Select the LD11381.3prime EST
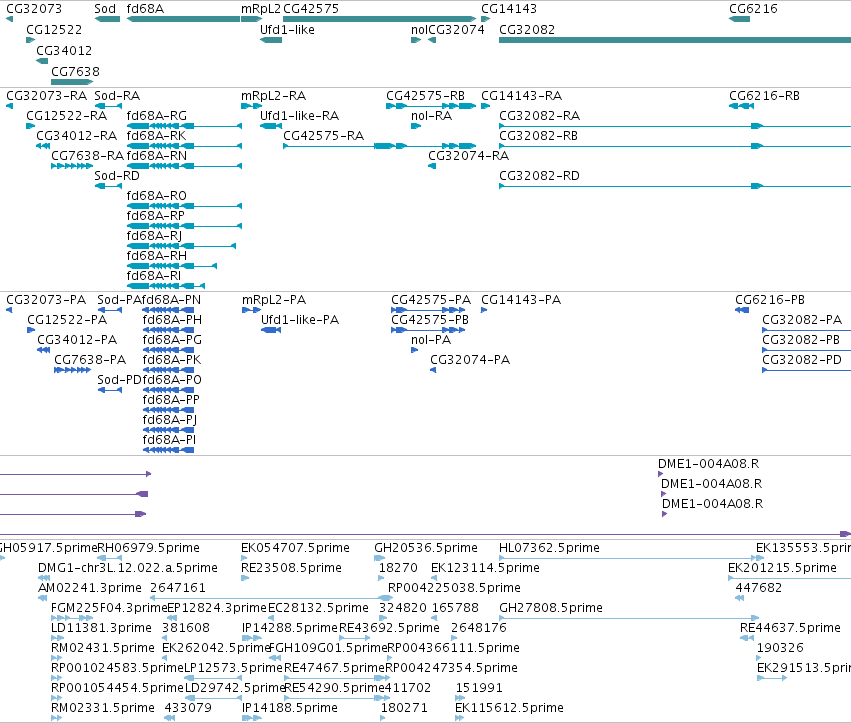This screenshot has width=851, height=723. point(57,638)
